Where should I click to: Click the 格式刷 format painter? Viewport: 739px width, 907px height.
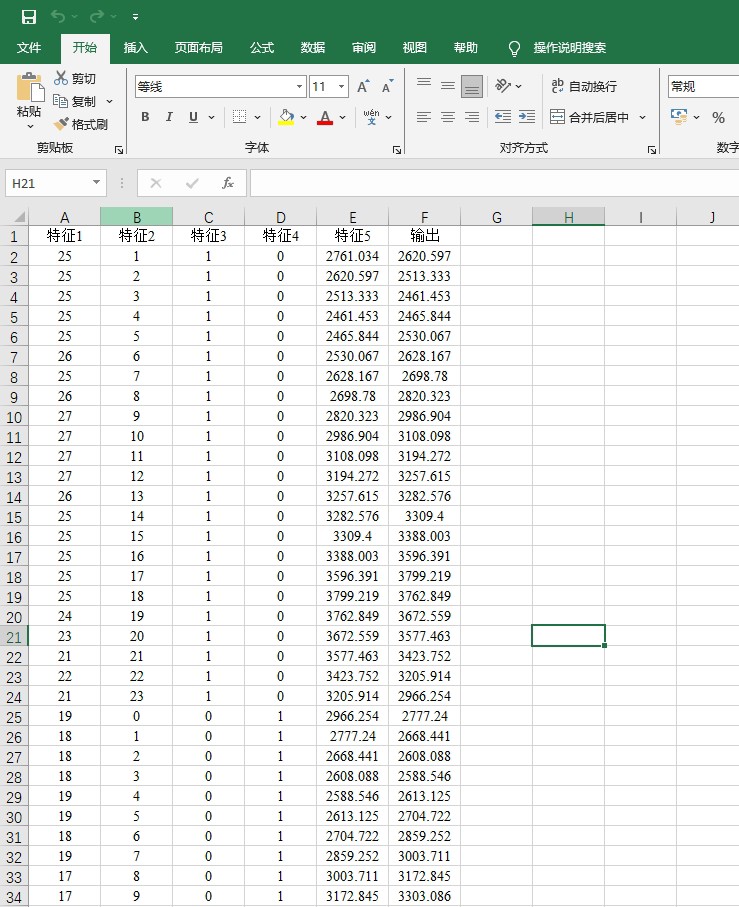81,124
